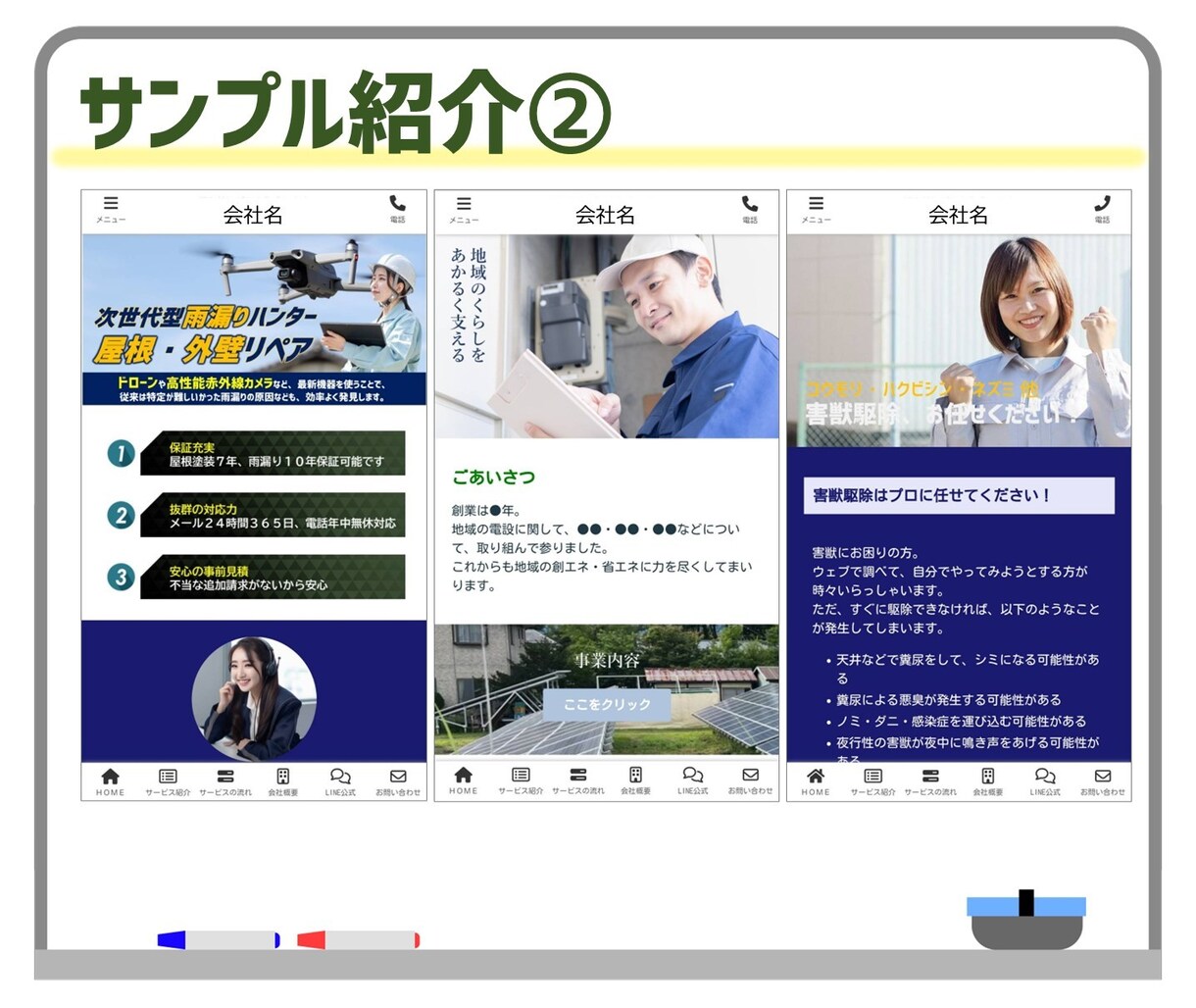Click 会社名 title in the left sample

pos(253,215)
